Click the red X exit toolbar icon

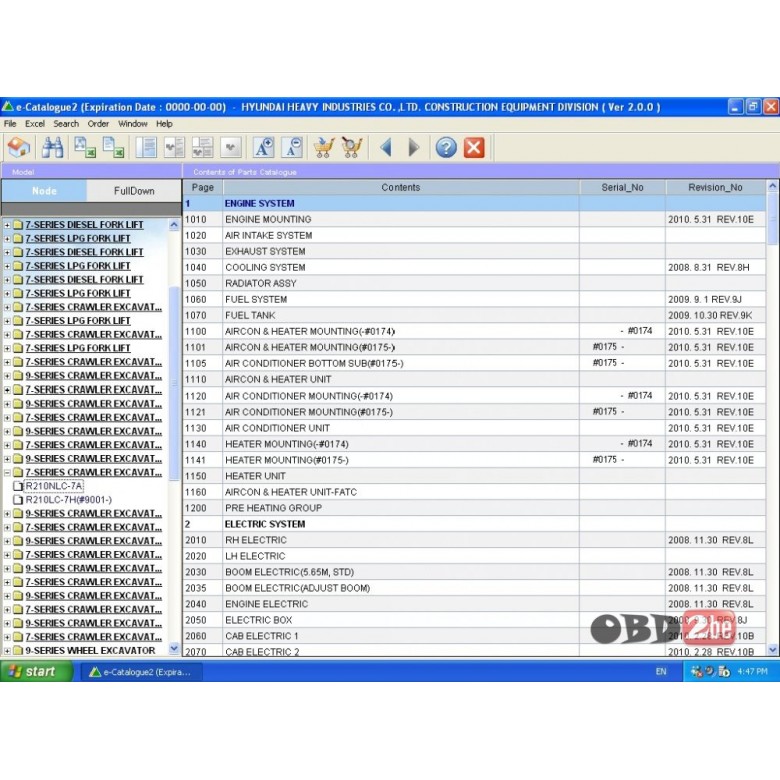474,147
